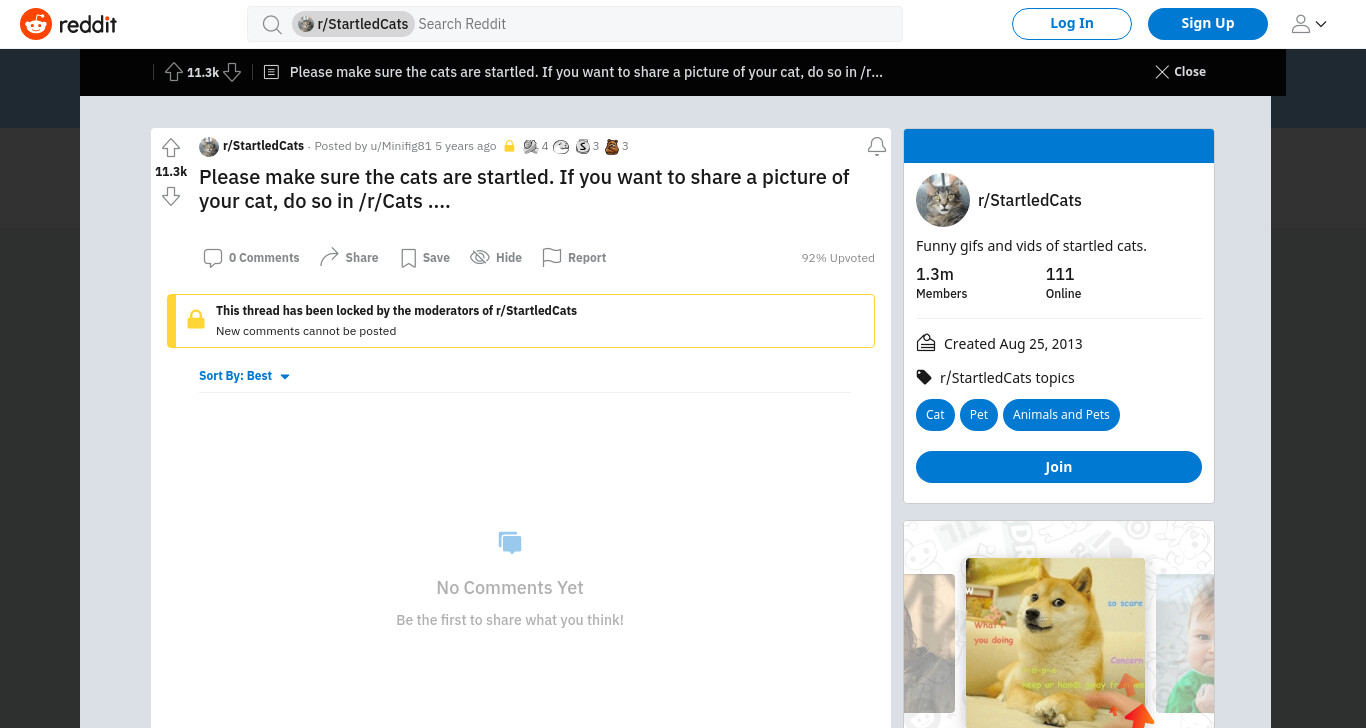The width and height of the screenshot is (1366, 728).
Task: Click the No Comments Yet chat icon
Action: click(510, 543)
